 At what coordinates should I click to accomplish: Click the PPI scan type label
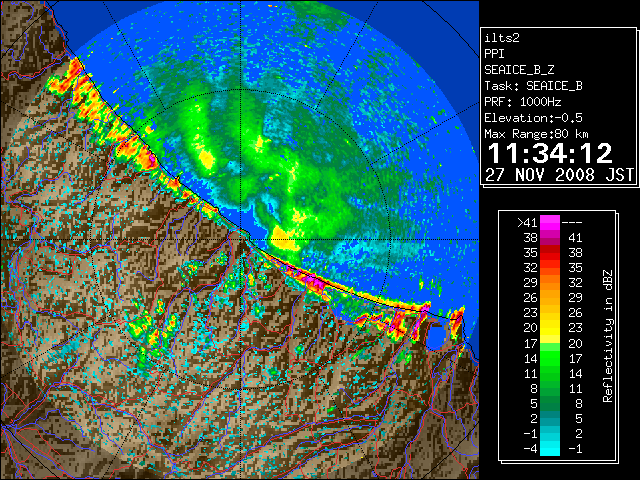click(494, 54)
